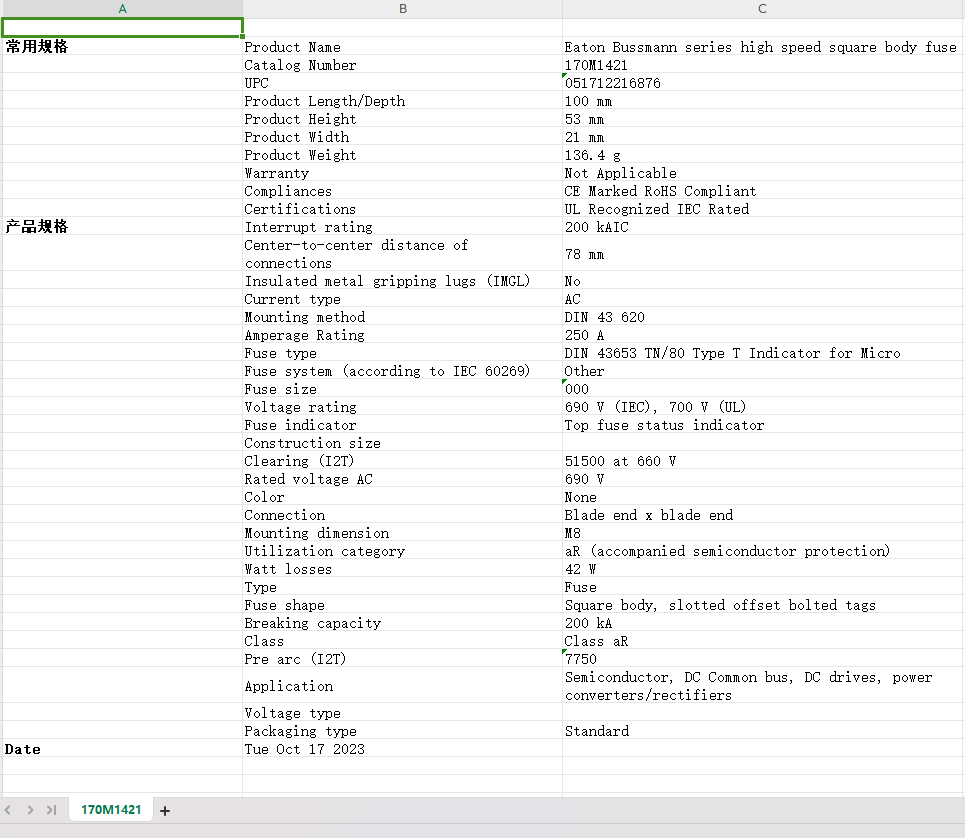This screenshot has width=965, height=838.
Task: Select the 'Tue Oct 17 2023' cell
Action: pos(402,749)
